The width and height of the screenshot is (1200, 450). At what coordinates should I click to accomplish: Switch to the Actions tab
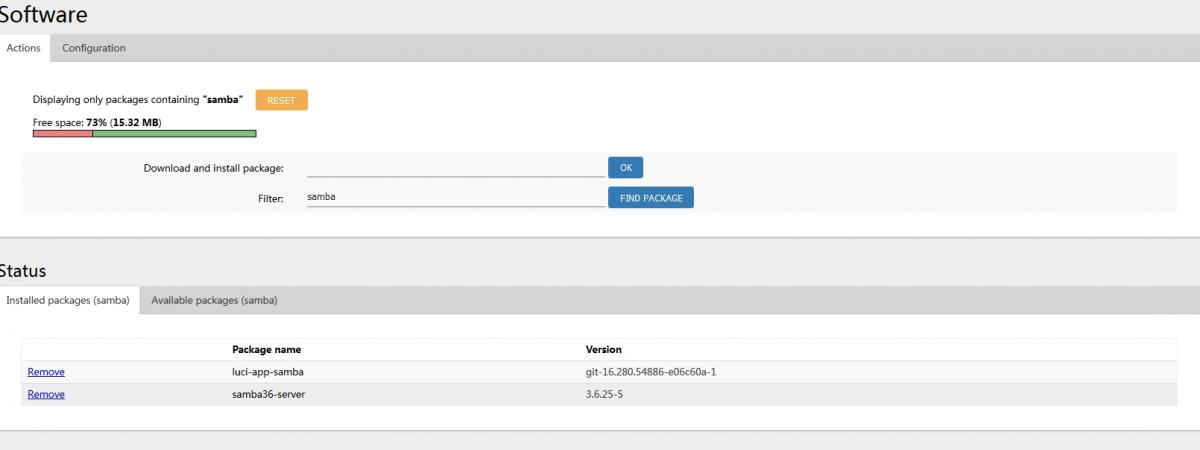(x=24, y=48)
